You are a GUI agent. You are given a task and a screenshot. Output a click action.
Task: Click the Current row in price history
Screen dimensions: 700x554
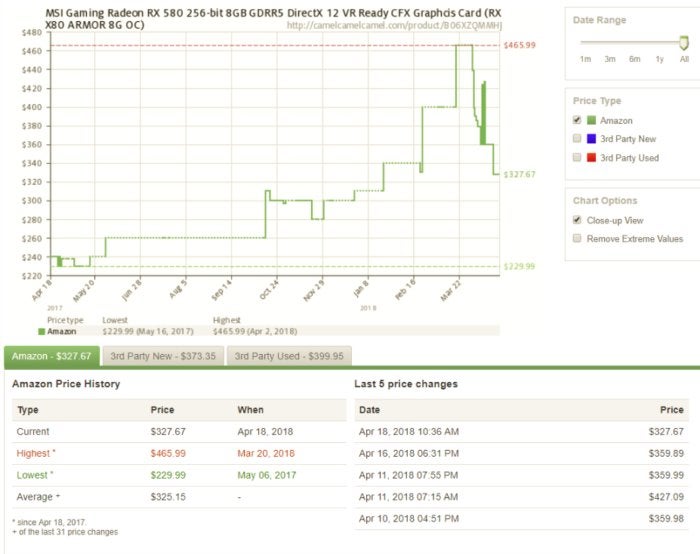[179, 432]
